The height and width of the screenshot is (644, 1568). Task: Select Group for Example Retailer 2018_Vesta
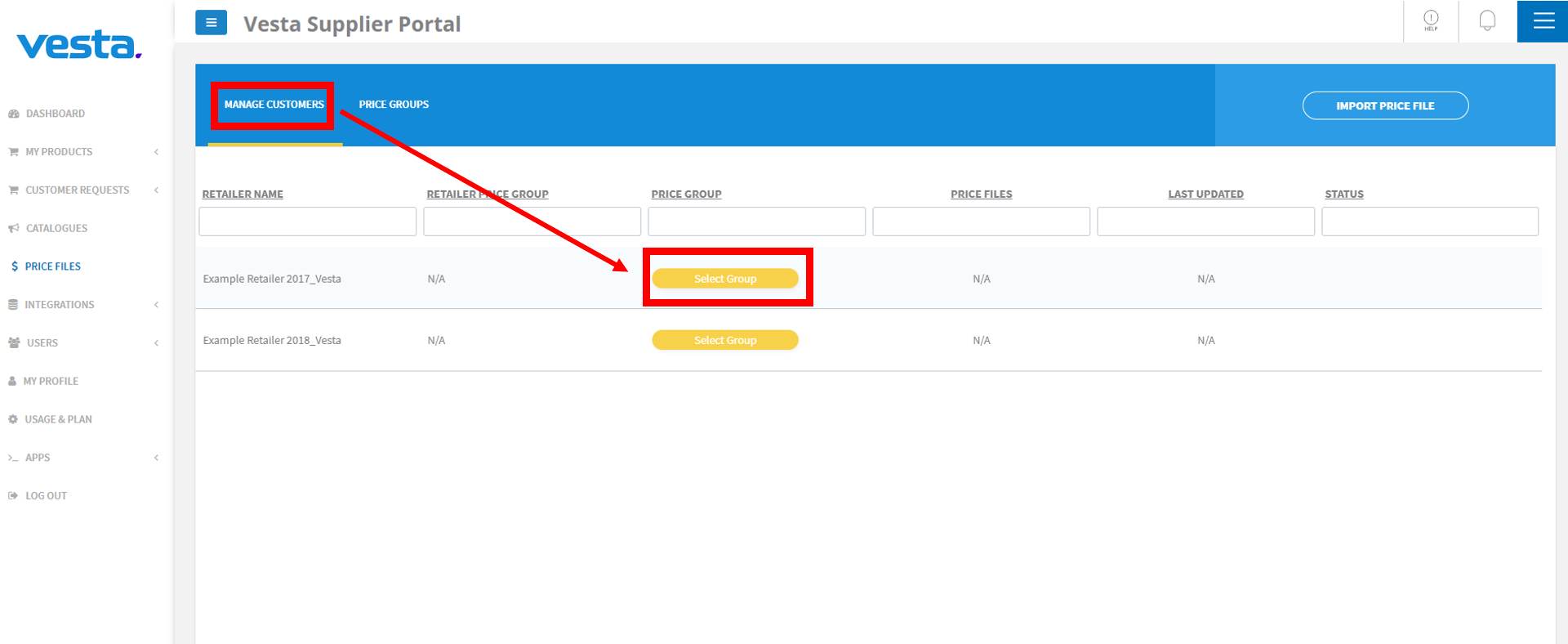724,340
